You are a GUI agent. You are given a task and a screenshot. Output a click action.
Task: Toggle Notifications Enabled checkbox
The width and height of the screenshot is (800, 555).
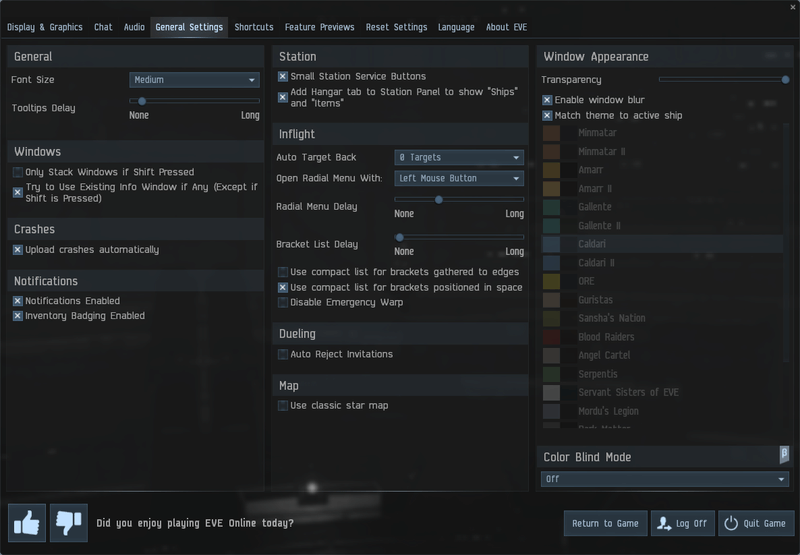[18, 301]
